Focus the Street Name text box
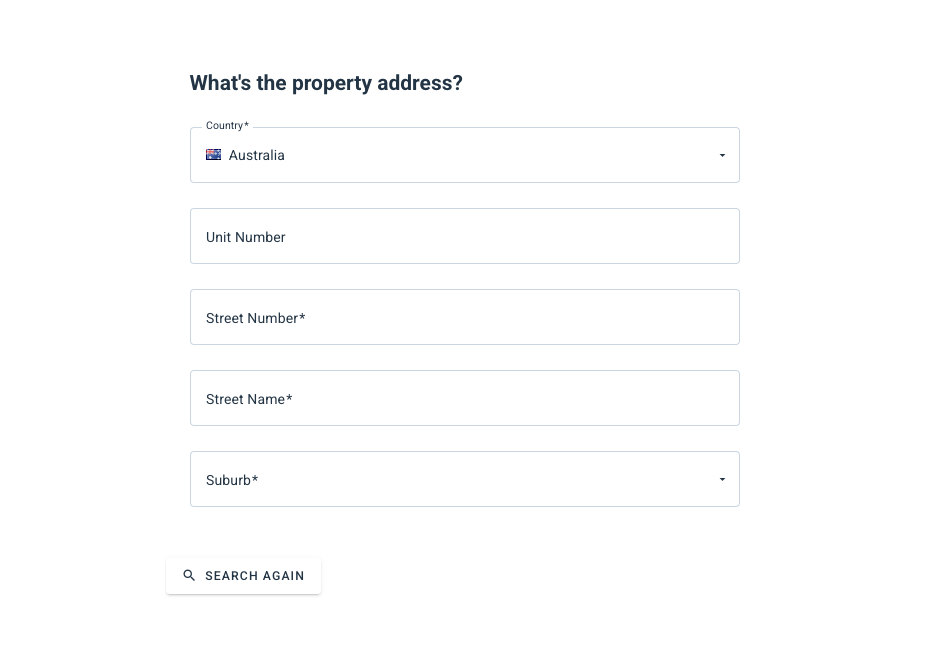This screenshot has height=657, width=932. [465, 398]
